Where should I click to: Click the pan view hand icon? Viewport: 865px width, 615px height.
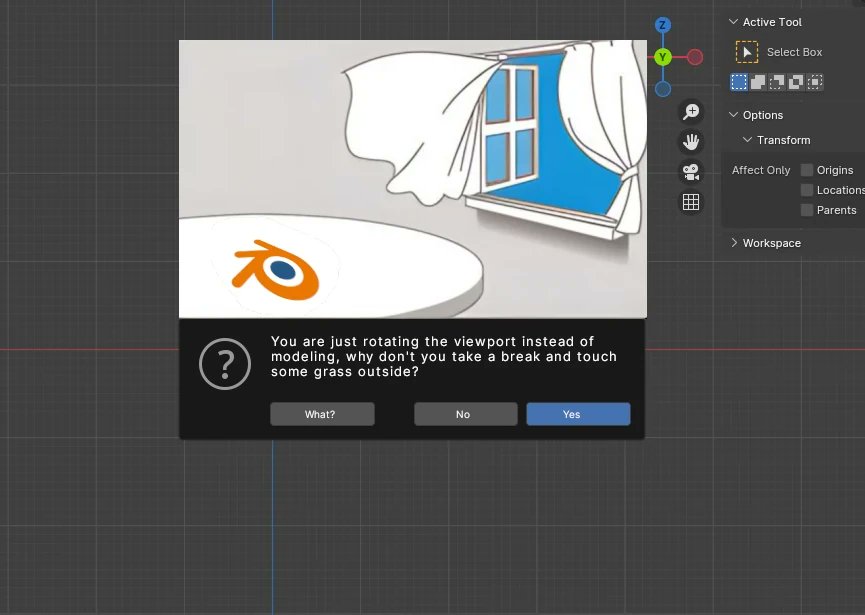691,142
